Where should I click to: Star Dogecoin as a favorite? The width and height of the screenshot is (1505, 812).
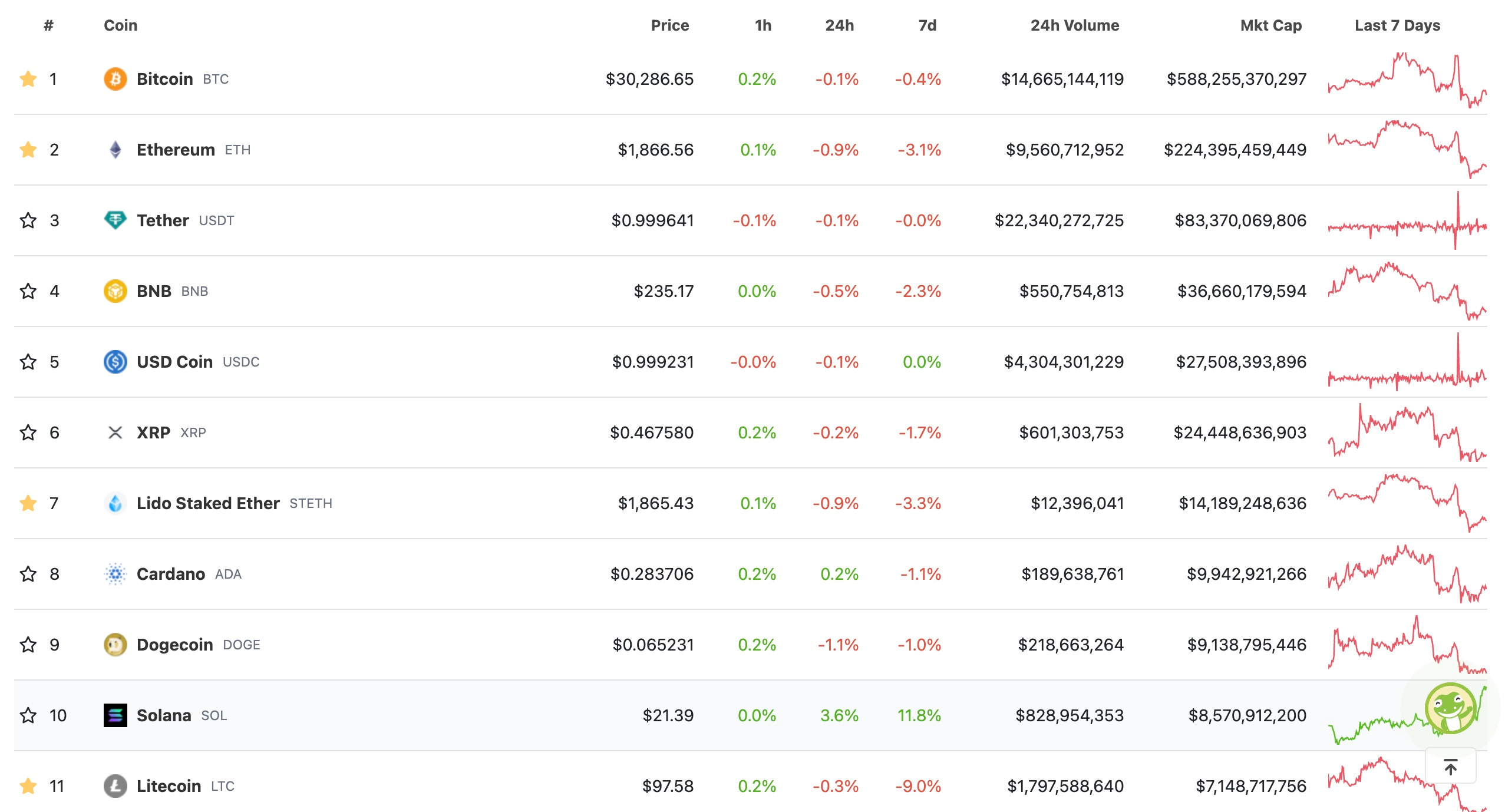tap(28, 645)
